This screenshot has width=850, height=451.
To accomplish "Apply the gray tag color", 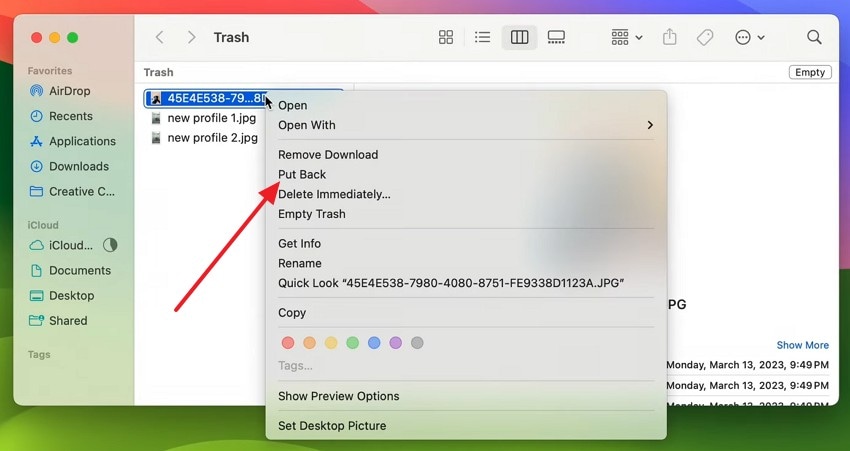I will pos(417,343).
